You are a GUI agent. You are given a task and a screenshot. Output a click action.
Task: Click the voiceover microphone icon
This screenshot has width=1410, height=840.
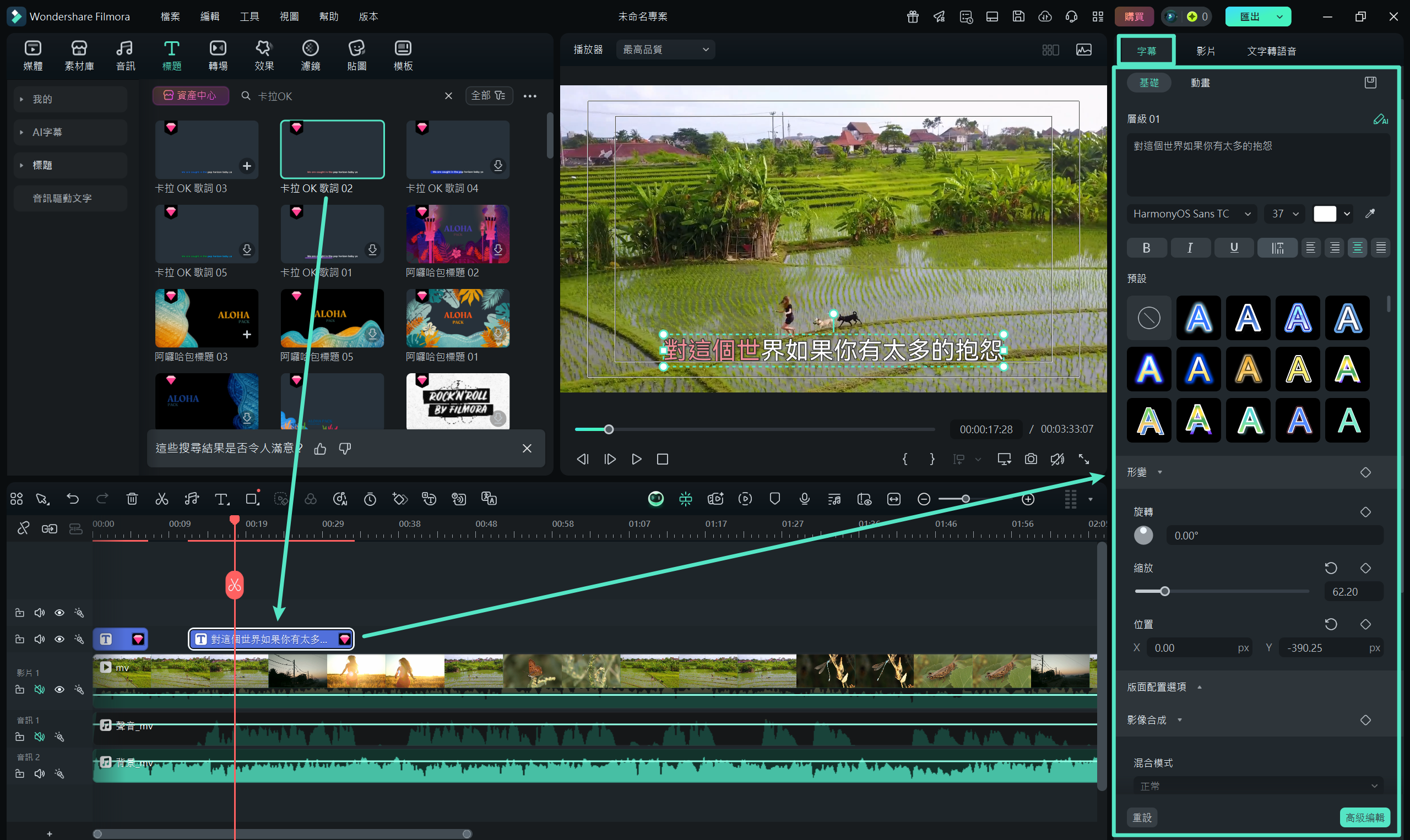tap(805, 499)
